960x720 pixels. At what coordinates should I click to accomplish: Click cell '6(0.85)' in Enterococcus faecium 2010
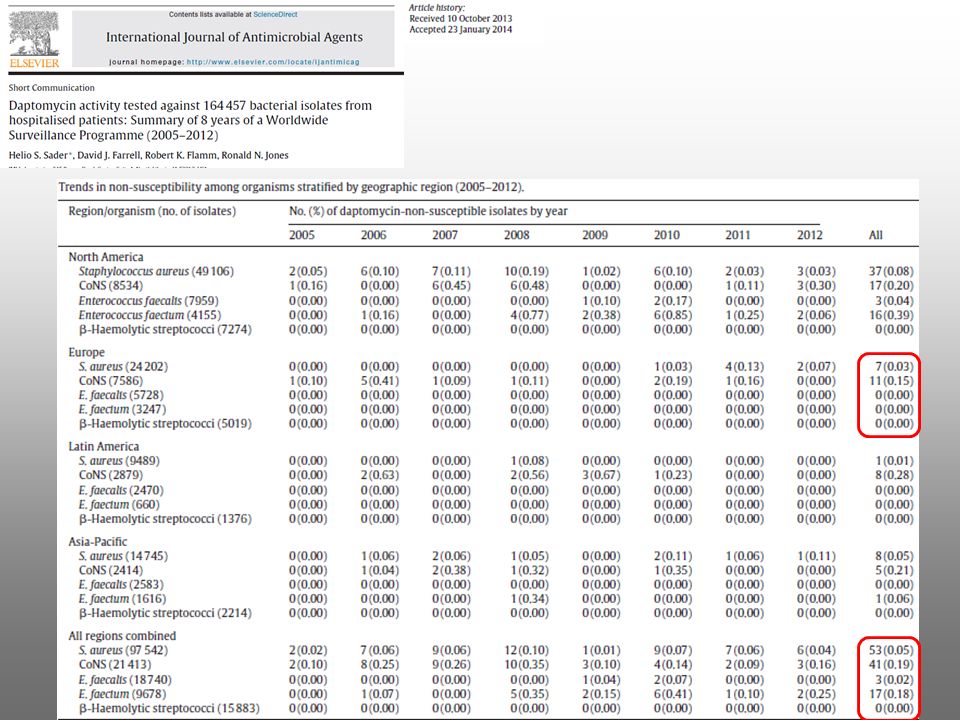[x=673, y=315]
